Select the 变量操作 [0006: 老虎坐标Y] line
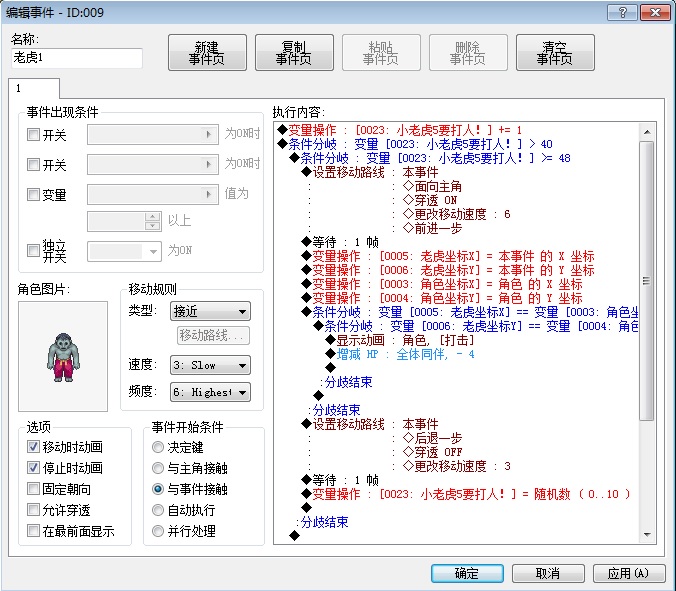The width and height of the screenshot is (676, 591). (448, 270)
